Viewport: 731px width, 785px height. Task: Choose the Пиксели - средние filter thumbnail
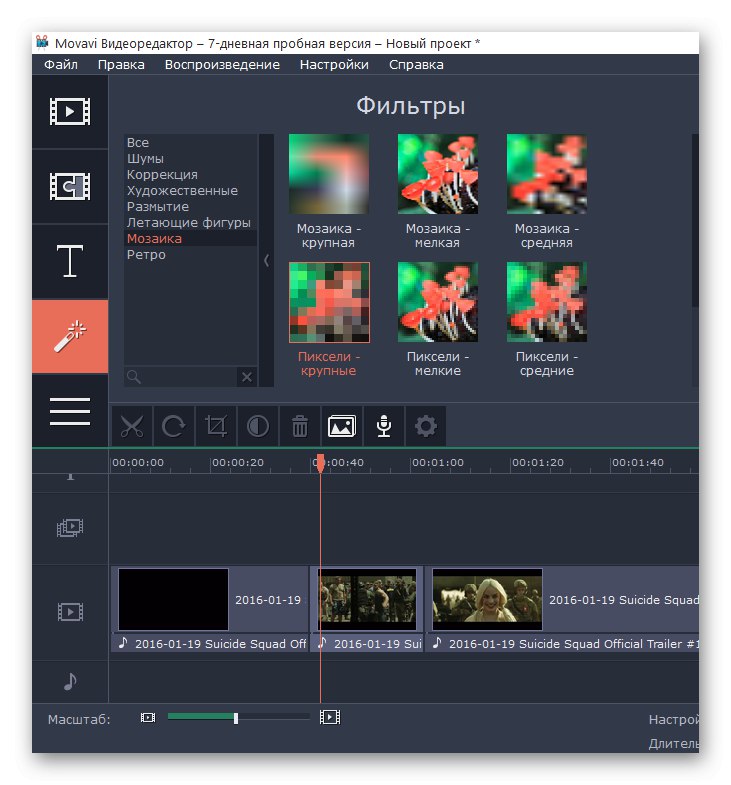coord(547,302)
